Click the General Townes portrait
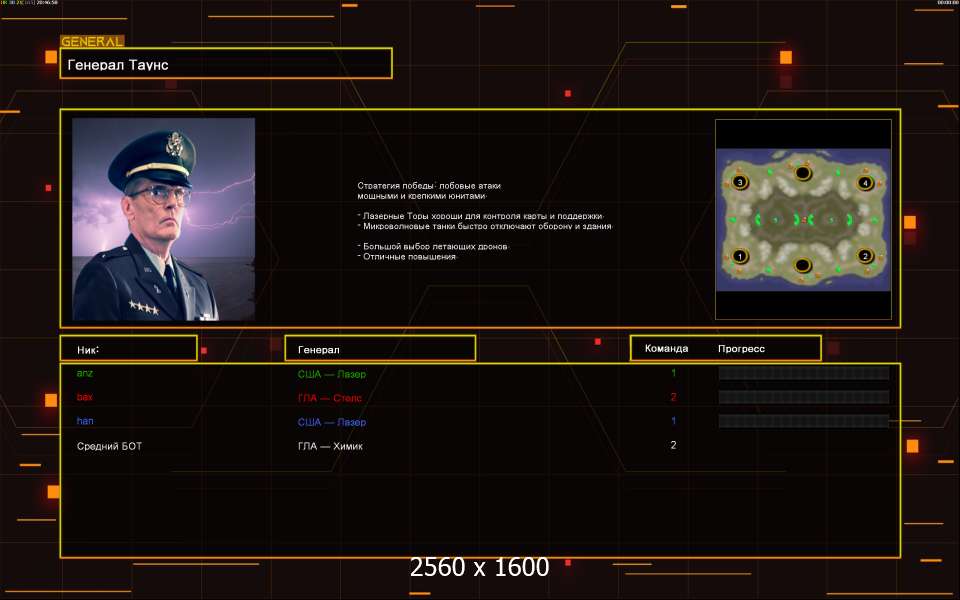This screenshot has height=600, width=960. 164,219
